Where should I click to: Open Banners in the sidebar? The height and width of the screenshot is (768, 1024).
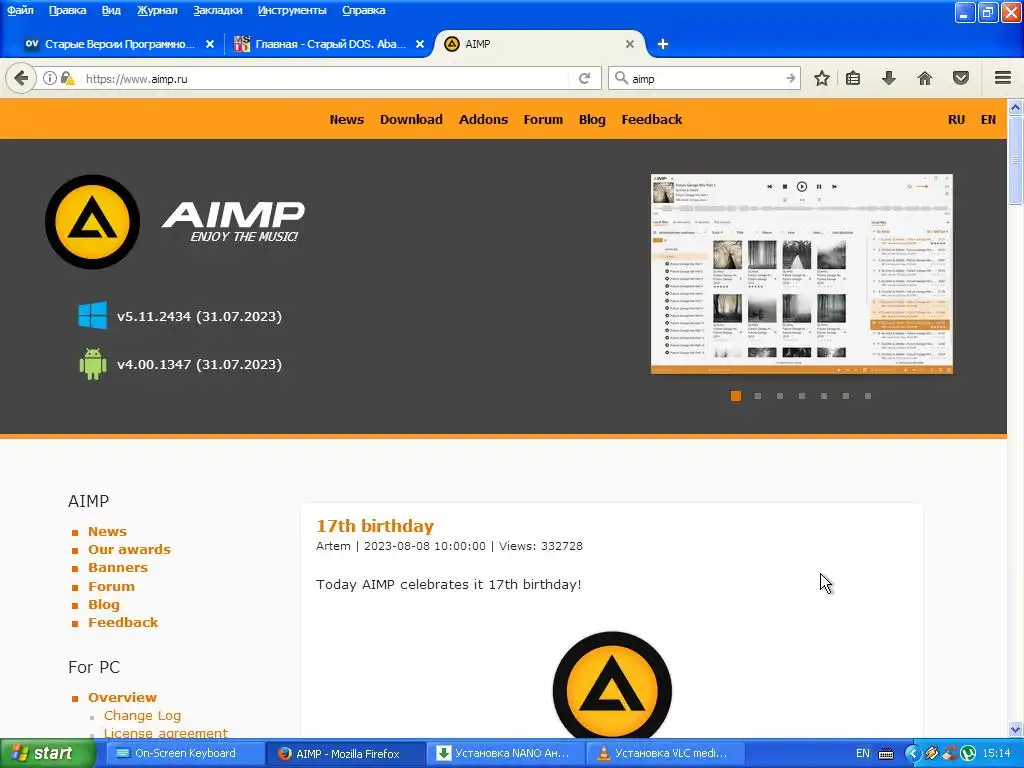[118, 568]
